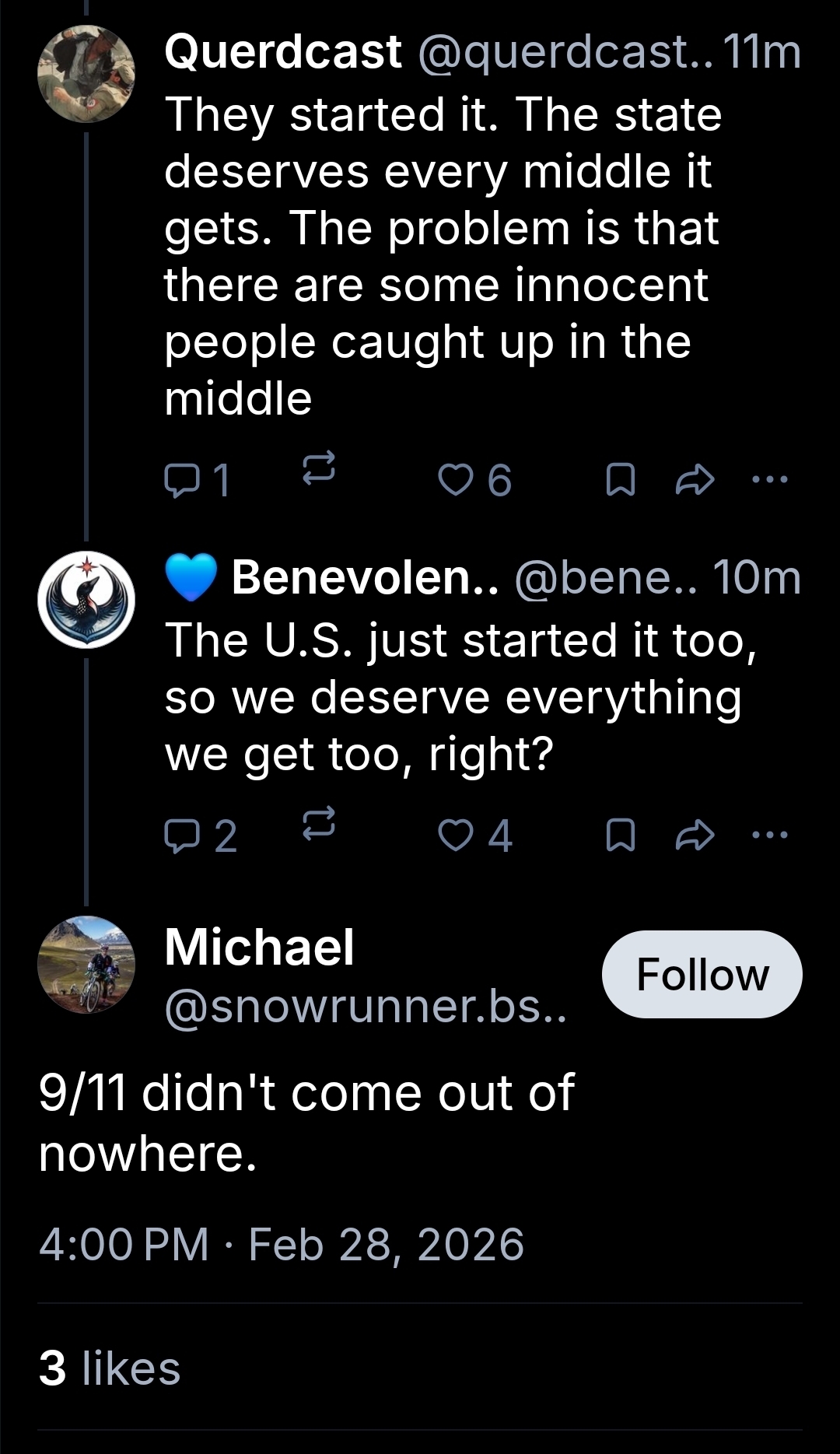
Task: Open more options on Querdcast's post
Action: click(x=770, y=479)
